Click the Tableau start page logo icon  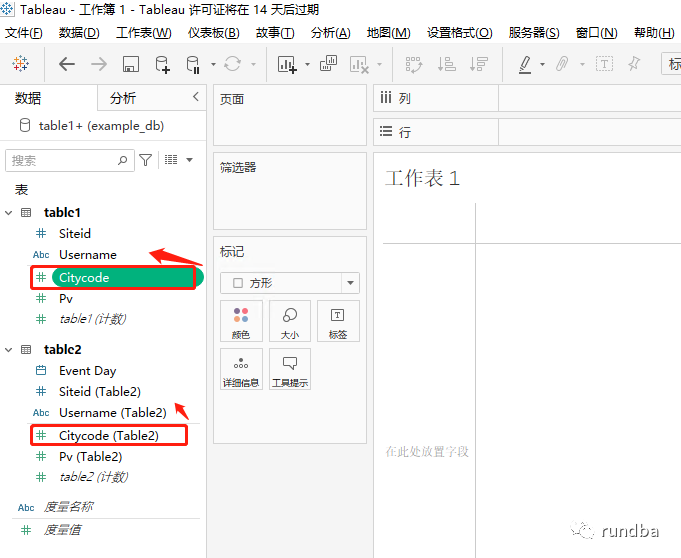pyautogui.click(x=20, y=64)
